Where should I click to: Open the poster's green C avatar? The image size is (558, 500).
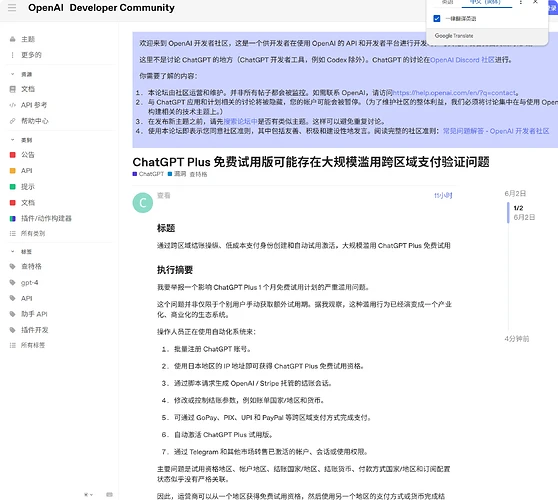tap(143, 203)
